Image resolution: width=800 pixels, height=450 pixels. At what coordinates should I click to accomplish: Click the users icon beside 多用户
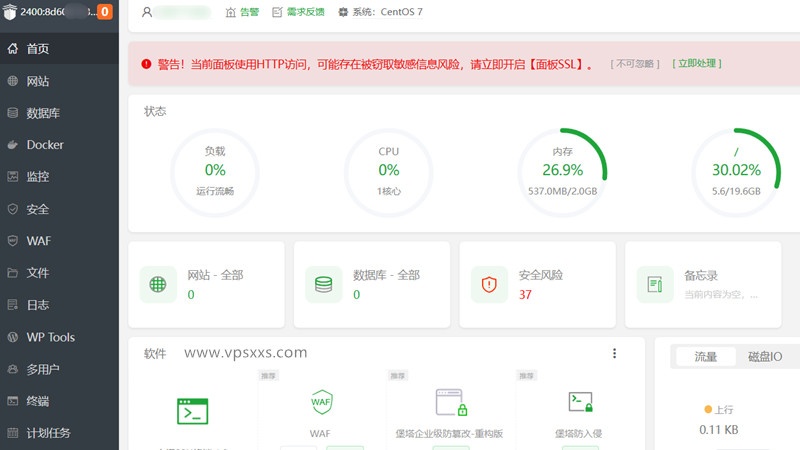[13, 369]
